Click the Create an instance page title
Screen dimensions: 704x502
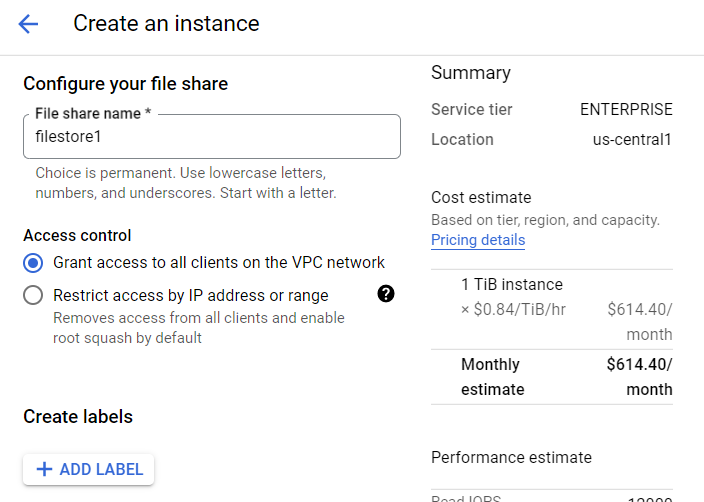pos(166,23)
